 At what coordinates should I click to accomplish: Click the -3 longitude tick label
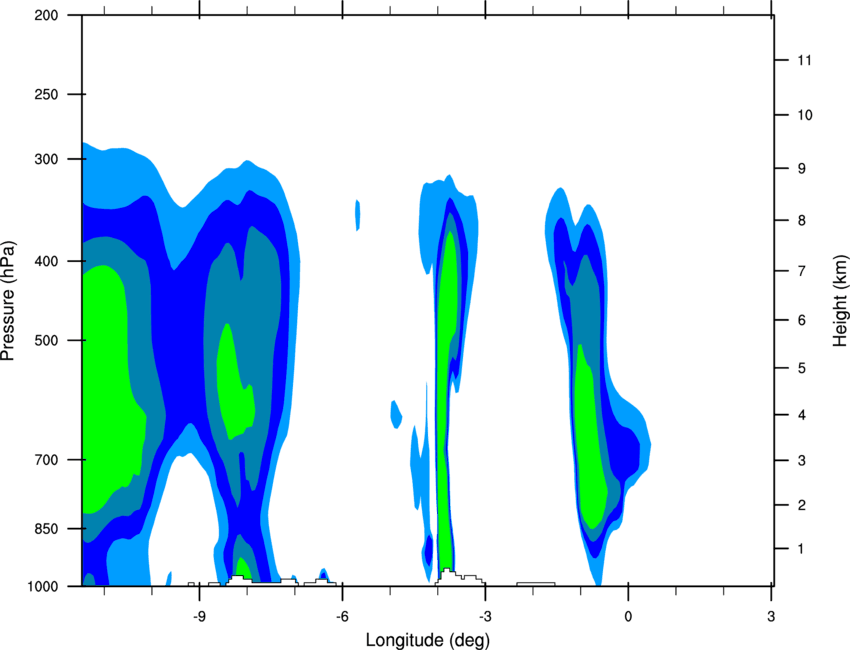[x=485, y=617]
